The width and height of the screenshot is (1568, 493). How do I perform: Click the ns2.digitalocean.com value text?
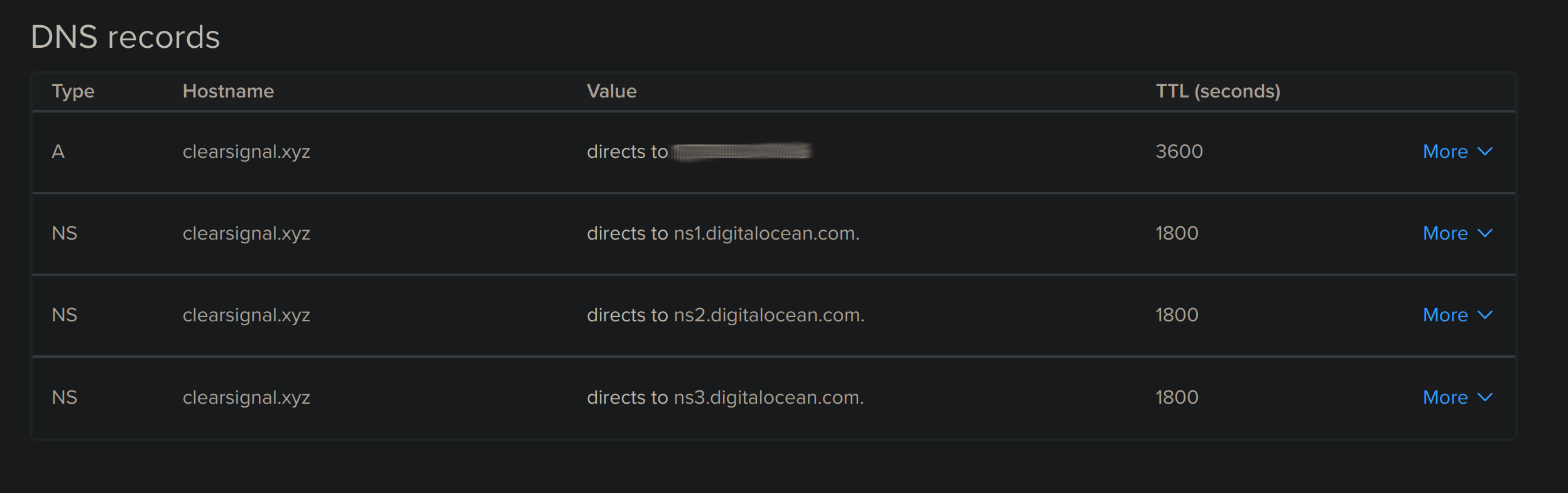(769, 315)
